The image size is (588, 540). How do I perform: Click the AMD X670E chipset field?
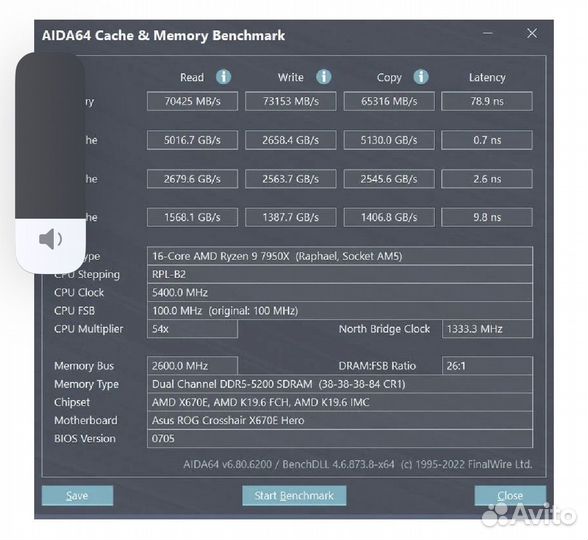click(x=340, y=402)
